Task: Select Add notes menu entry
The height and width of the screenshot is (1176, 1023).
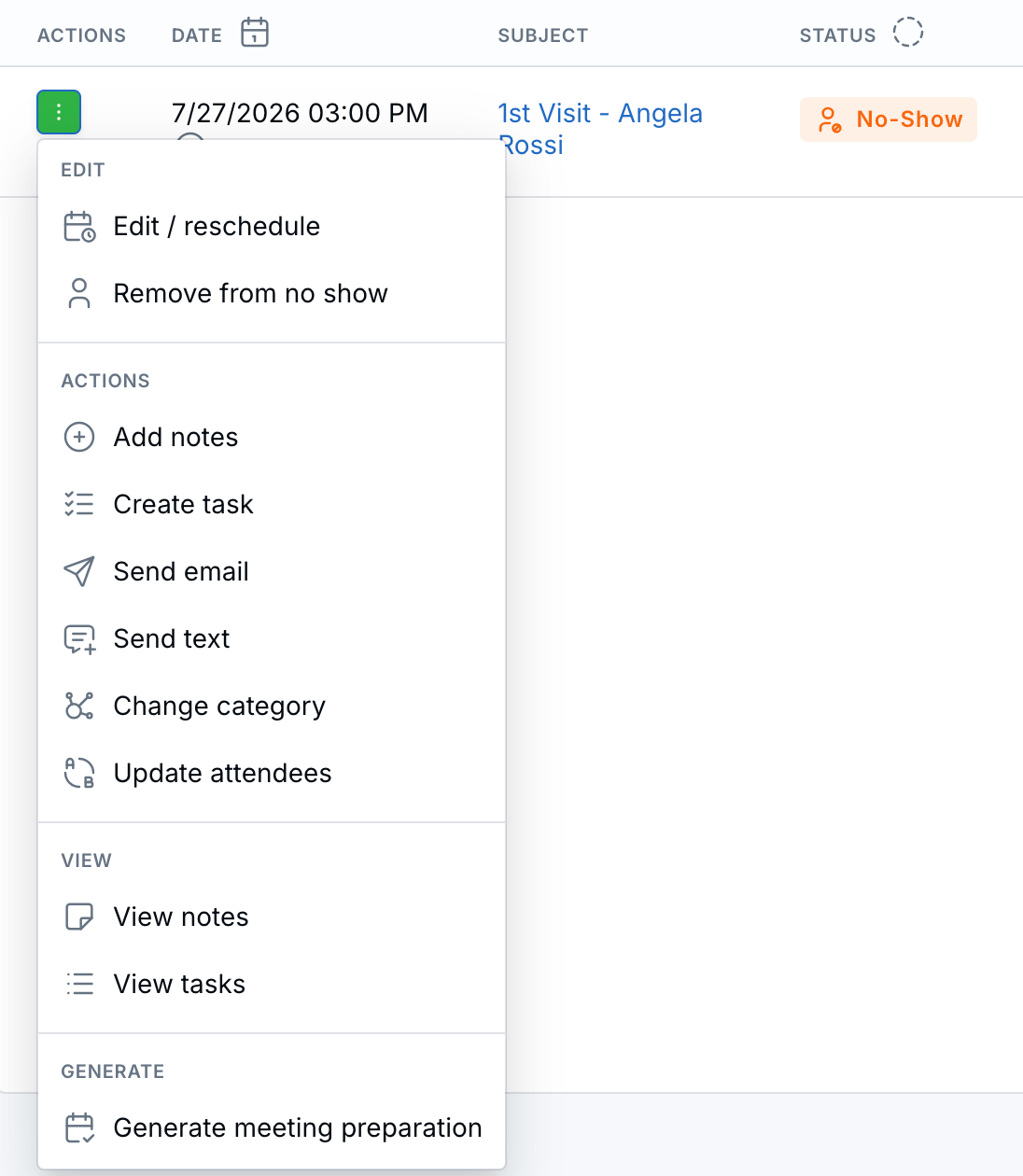Action: tap(272, 437)
